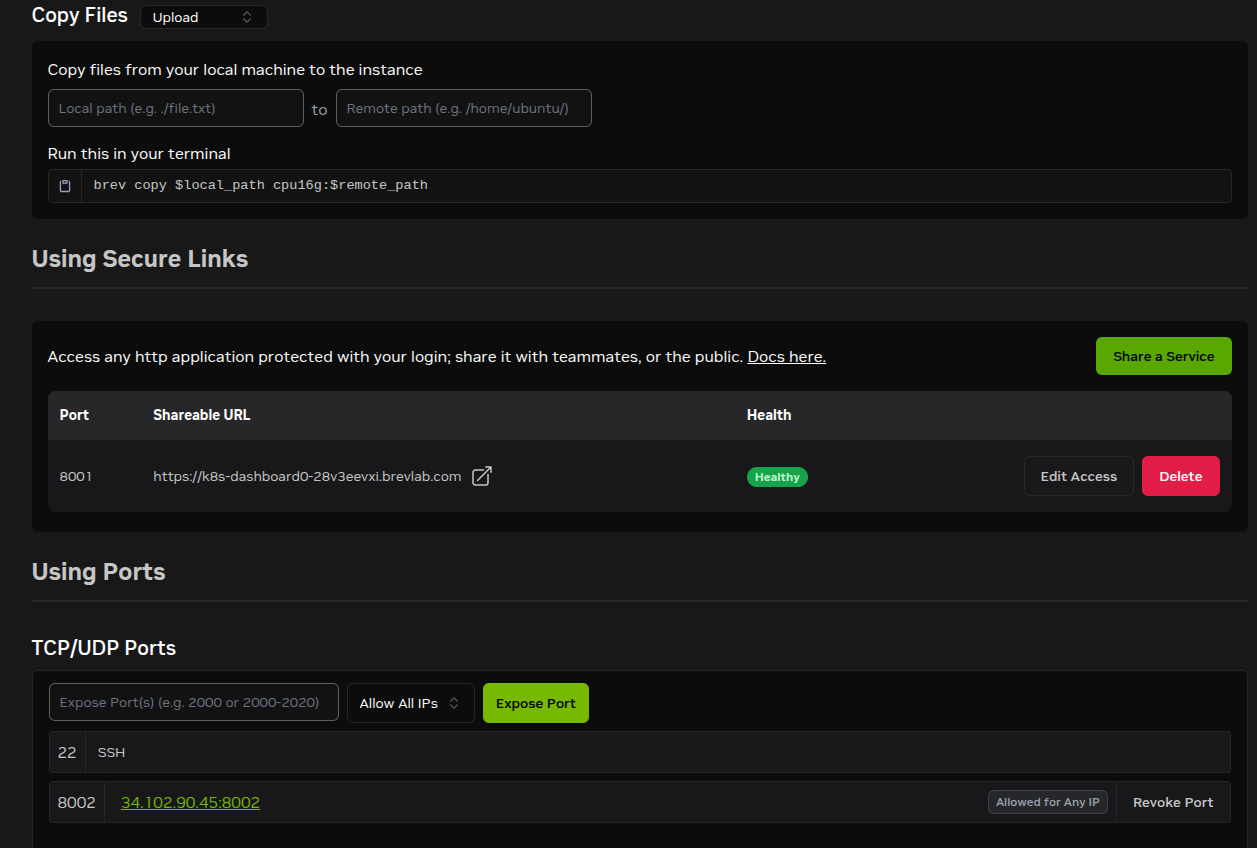This screenshot has width=1257, height=848.
Task: Open the Upload mode dropdown
Action: coord(204,17)
